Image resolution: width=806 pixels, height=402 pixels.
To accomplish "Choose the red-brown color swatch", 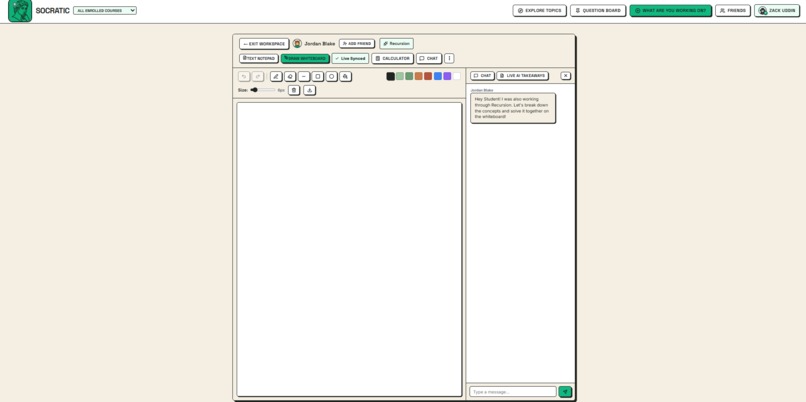I will coord(428,76).
